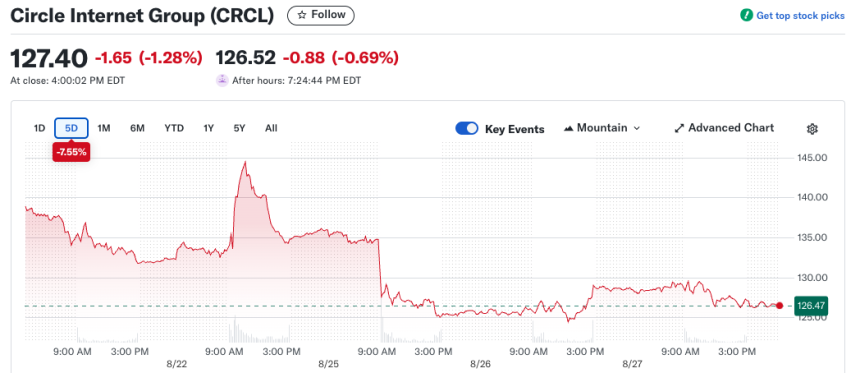Switch to 1M range
The height and width of the screenshot is (373, 860).
pyautogui.click(x=104, y=128)
